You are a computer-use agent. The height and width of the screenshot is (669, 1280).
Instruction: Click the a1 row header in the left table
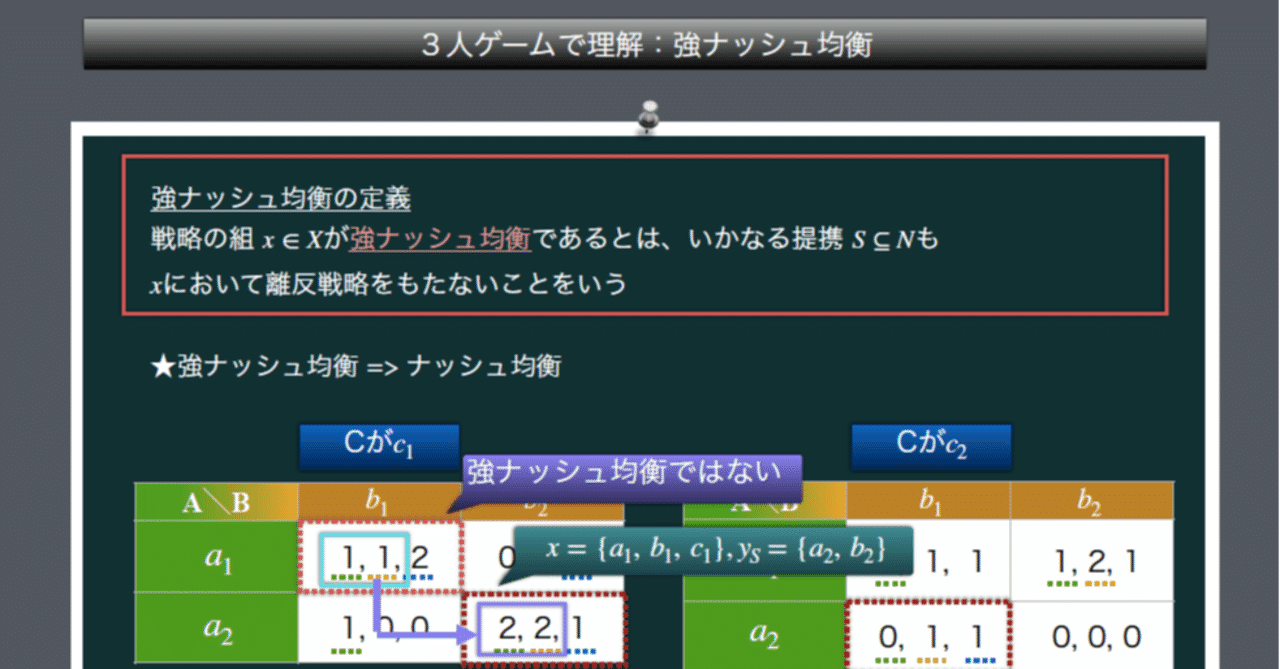click(217, 557)
